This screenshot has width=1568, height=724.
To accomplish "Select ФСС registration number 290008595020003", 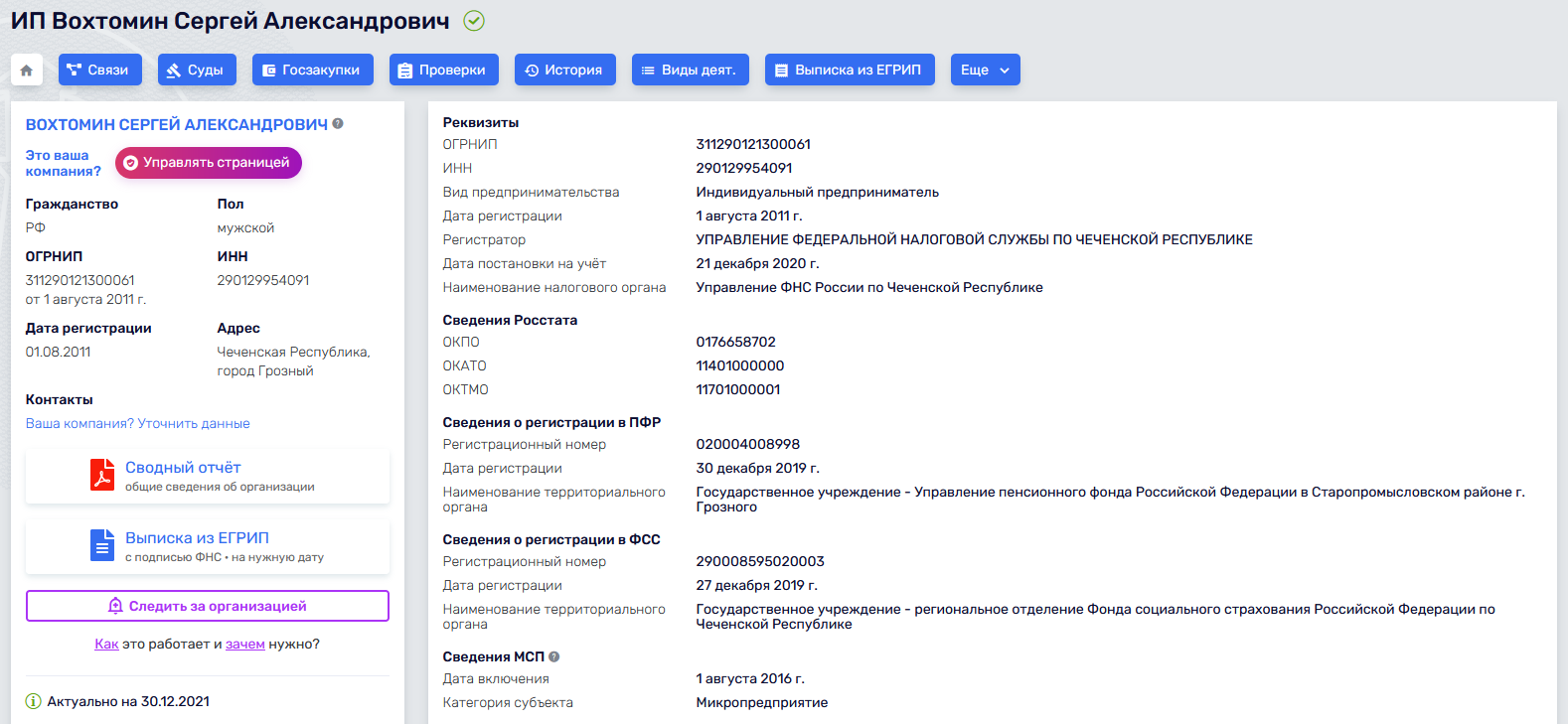I will (x=760, y=561).
